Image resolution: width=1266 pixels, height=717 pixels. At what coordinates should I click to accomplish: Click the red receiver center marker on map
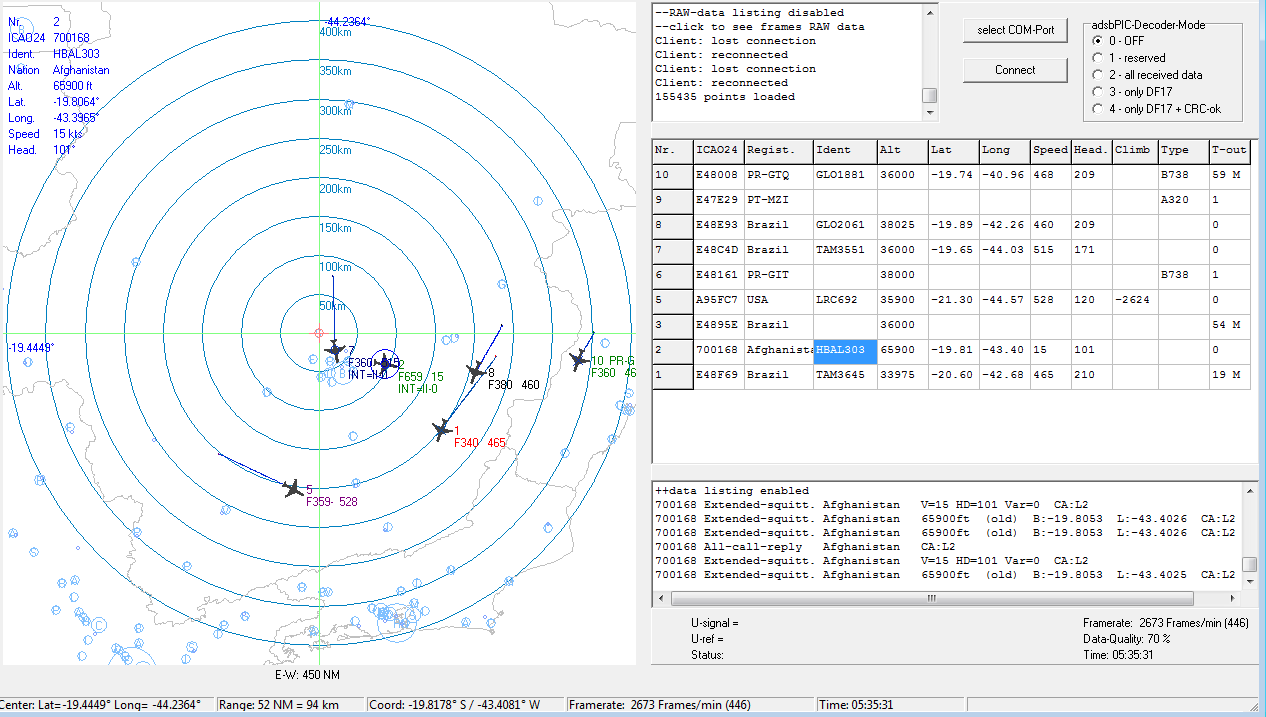tap(319, 333)
